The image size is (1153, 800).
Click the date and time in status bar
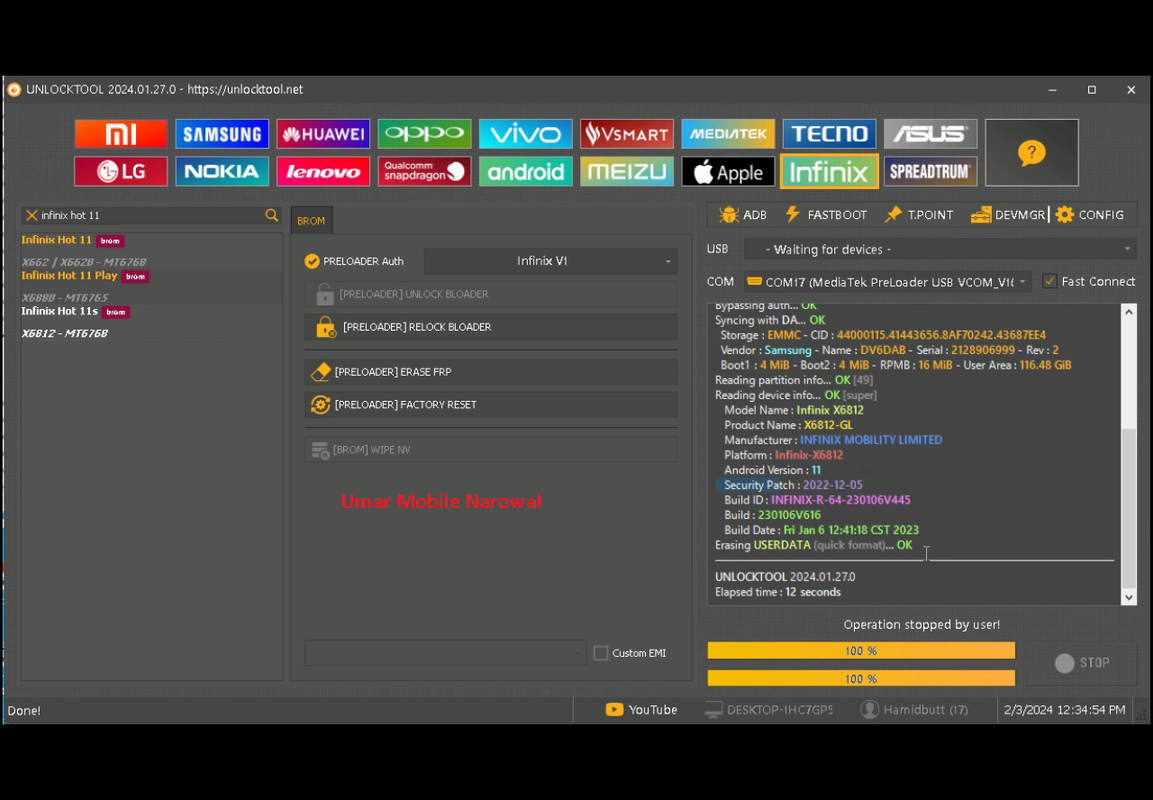[x=1065, y=710]
